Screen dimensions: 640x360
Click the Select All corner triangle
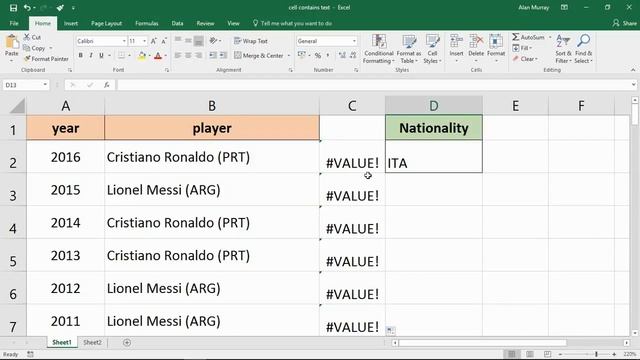pos(17,106)
